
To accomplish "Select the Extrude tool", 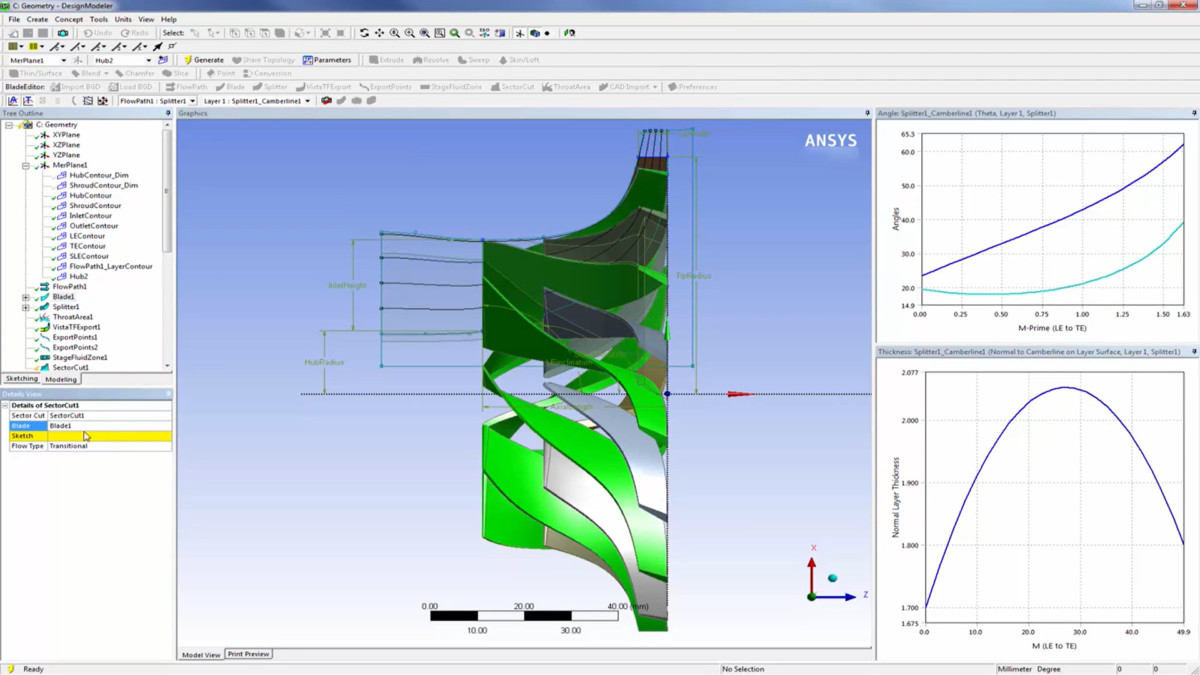I will 385,60.
